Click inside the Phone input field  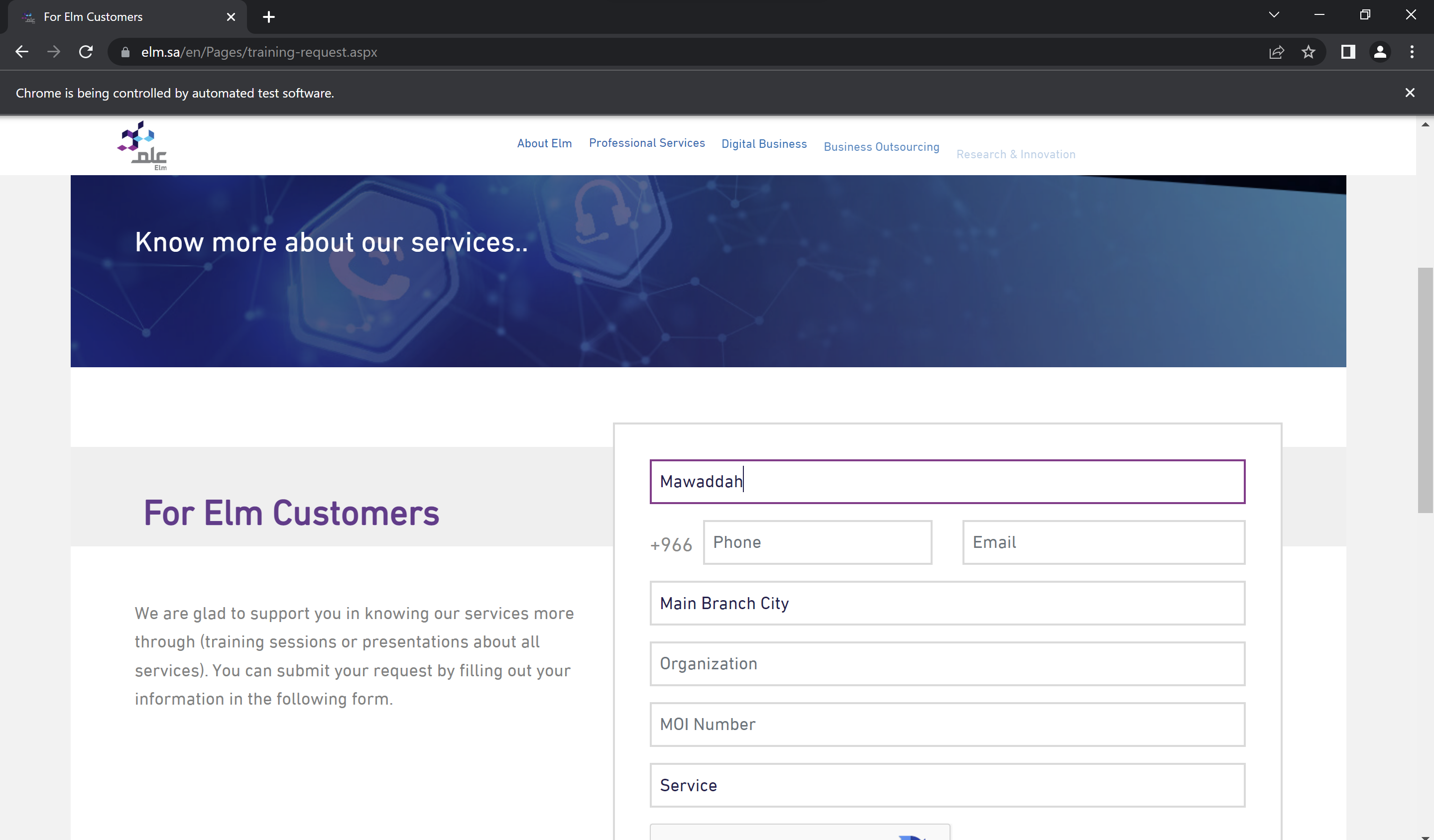click(817, 542)
